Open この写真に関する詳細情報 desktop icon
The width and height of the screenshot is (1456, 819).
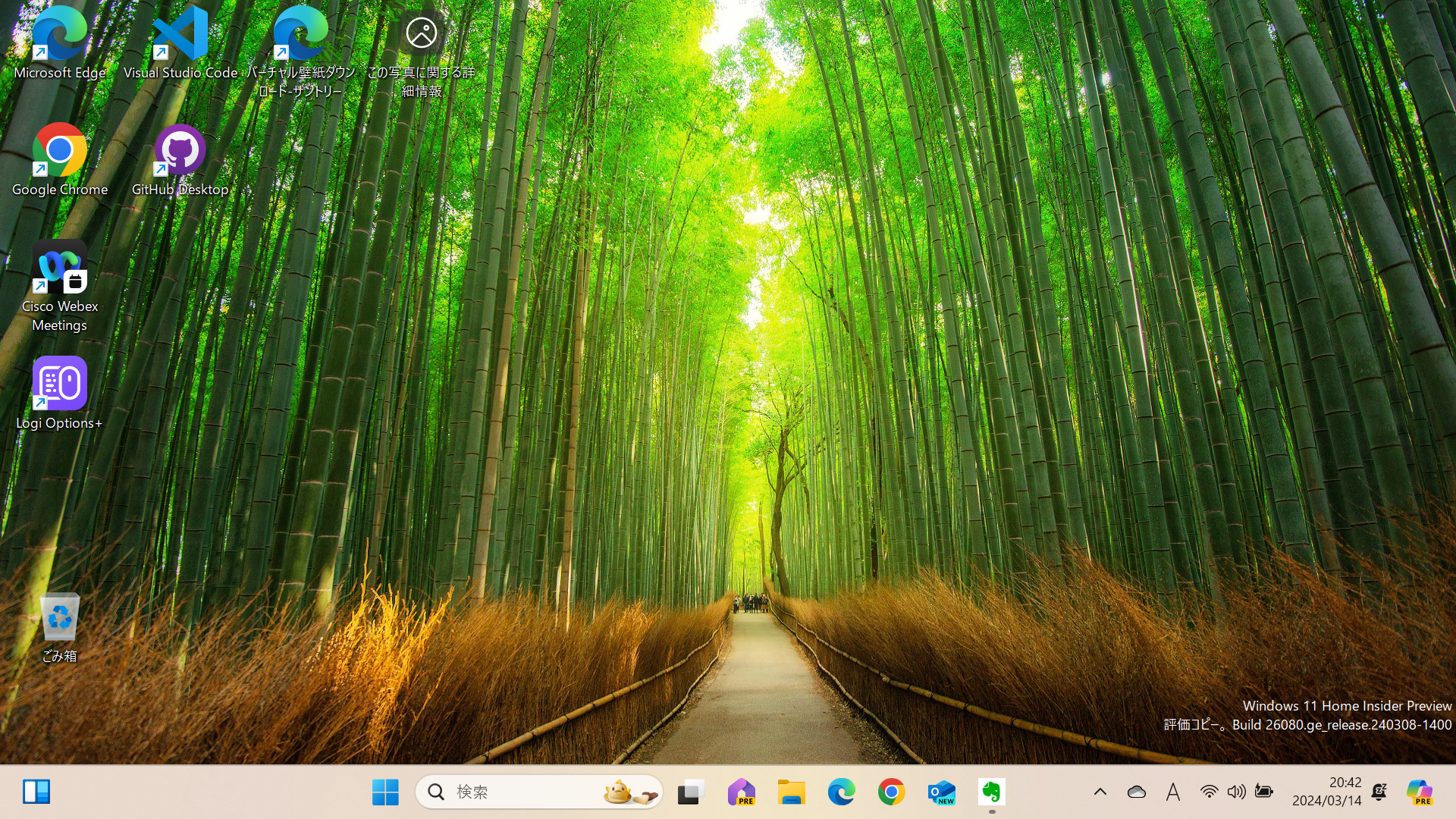click(x=422, y=52)
